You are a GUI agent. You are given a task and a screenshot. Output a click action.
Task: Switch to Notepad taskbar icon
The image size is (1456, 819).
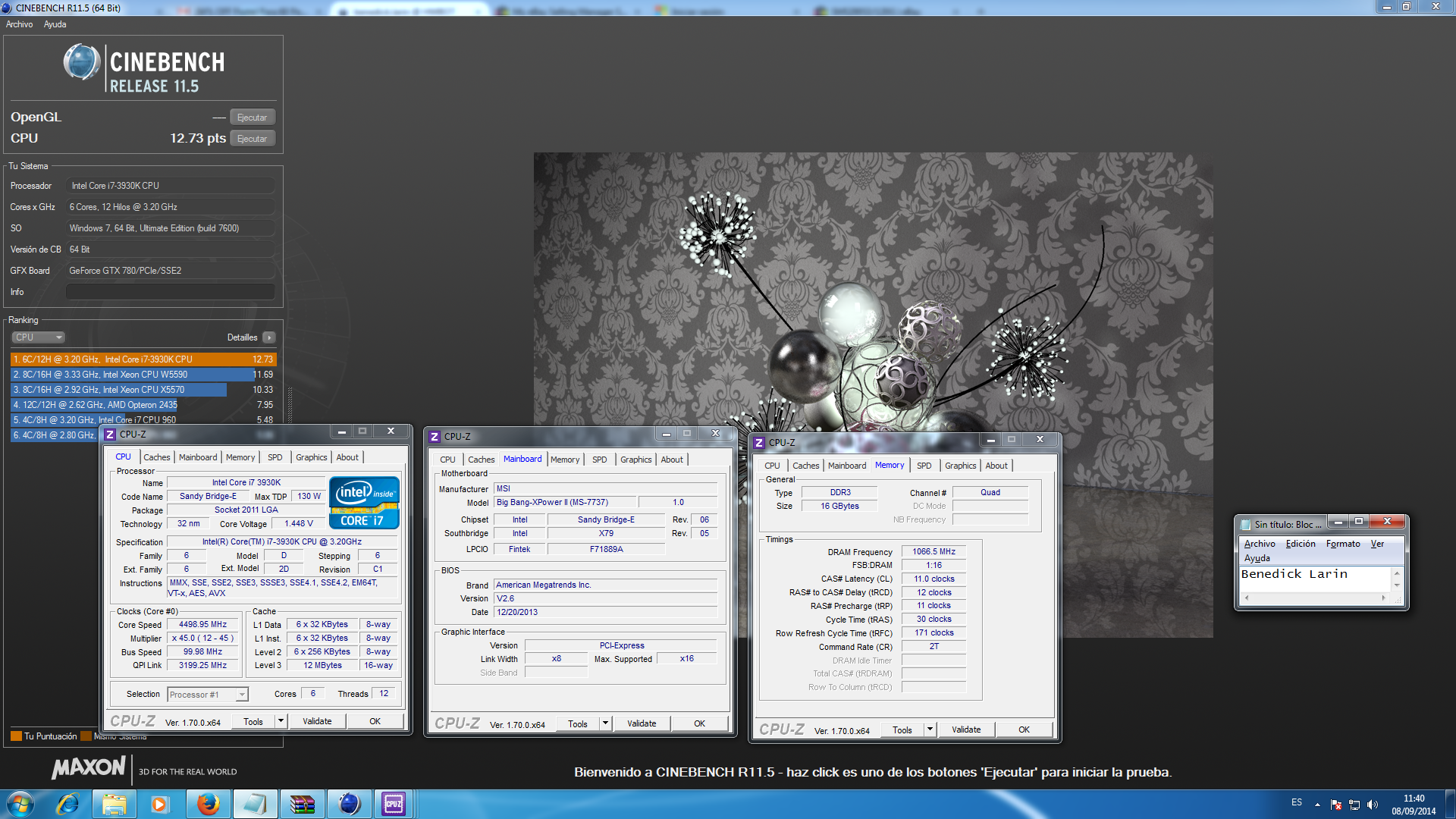[255, 804]
